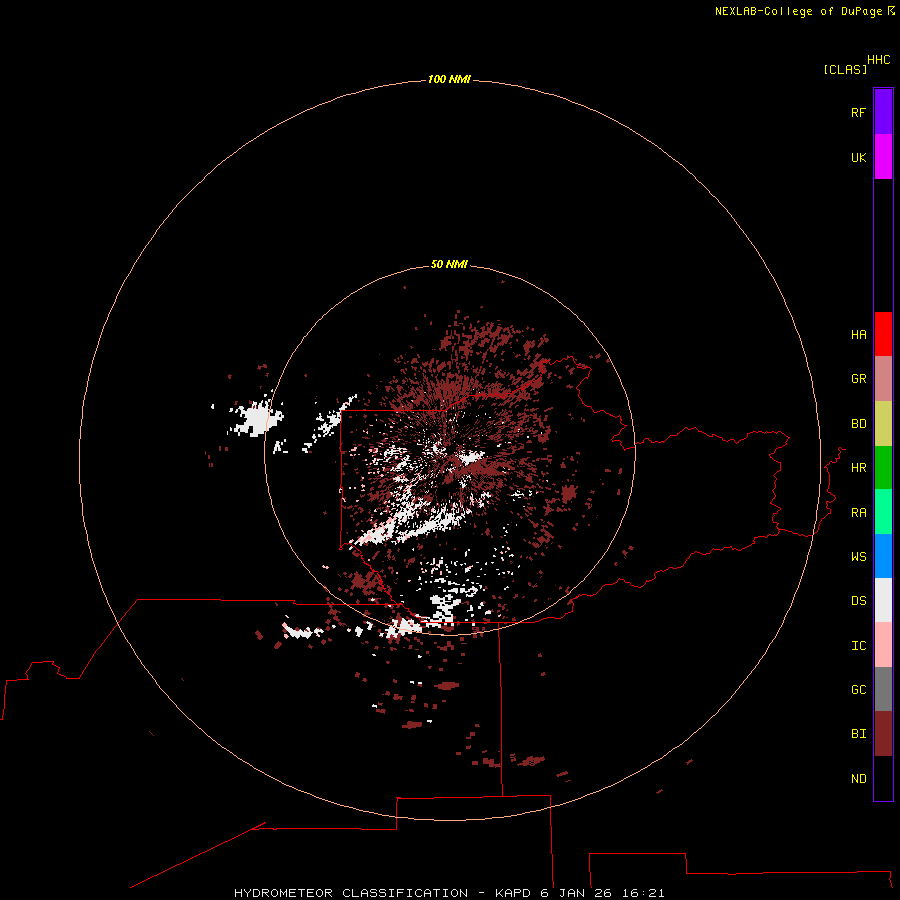Click the HHC product code text

(878, 60)
